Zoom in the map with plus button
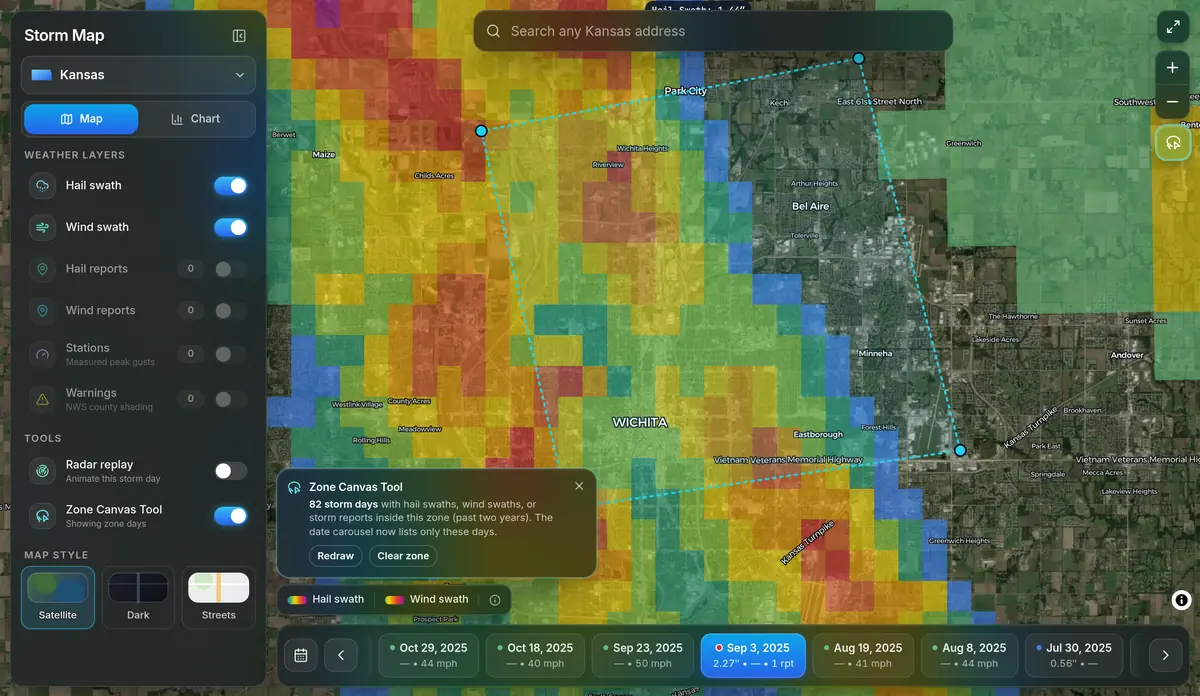Image resolution: width=1200 pixels, height=696 pixels. (1172, 68)
